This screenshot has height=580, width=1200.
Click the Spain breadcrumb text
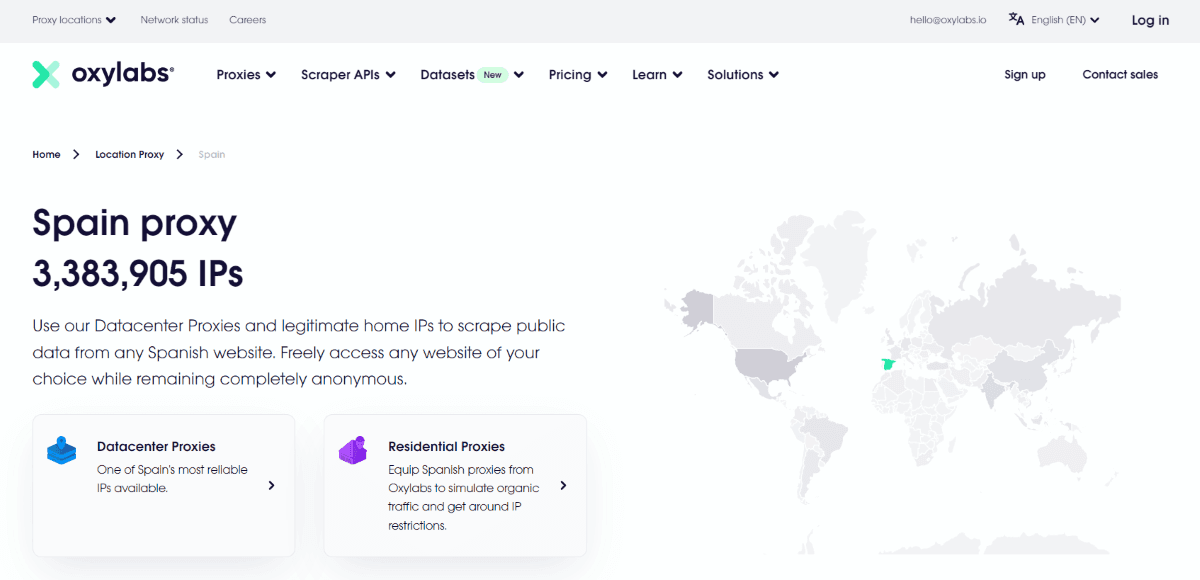pos(212,155)
